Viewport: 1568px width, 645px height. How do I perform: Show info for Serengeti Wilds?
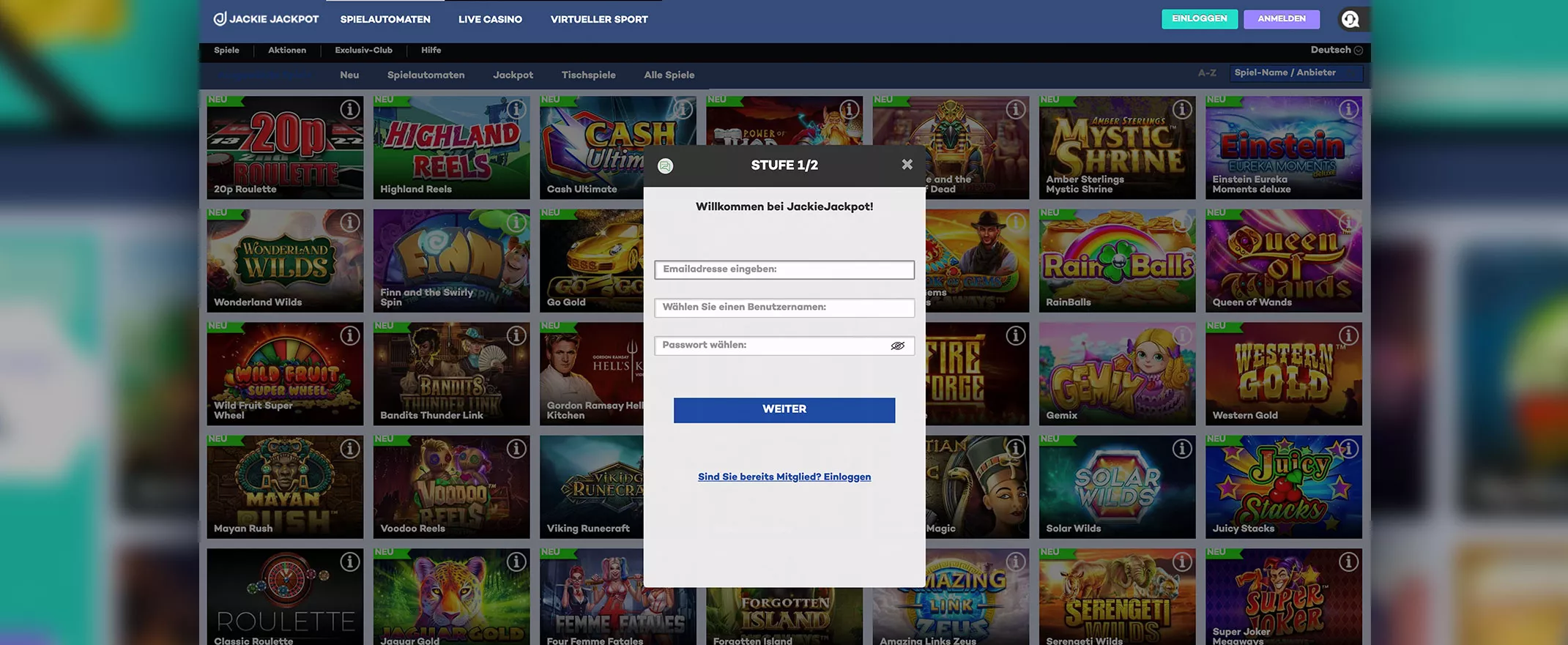[1182, 562]
